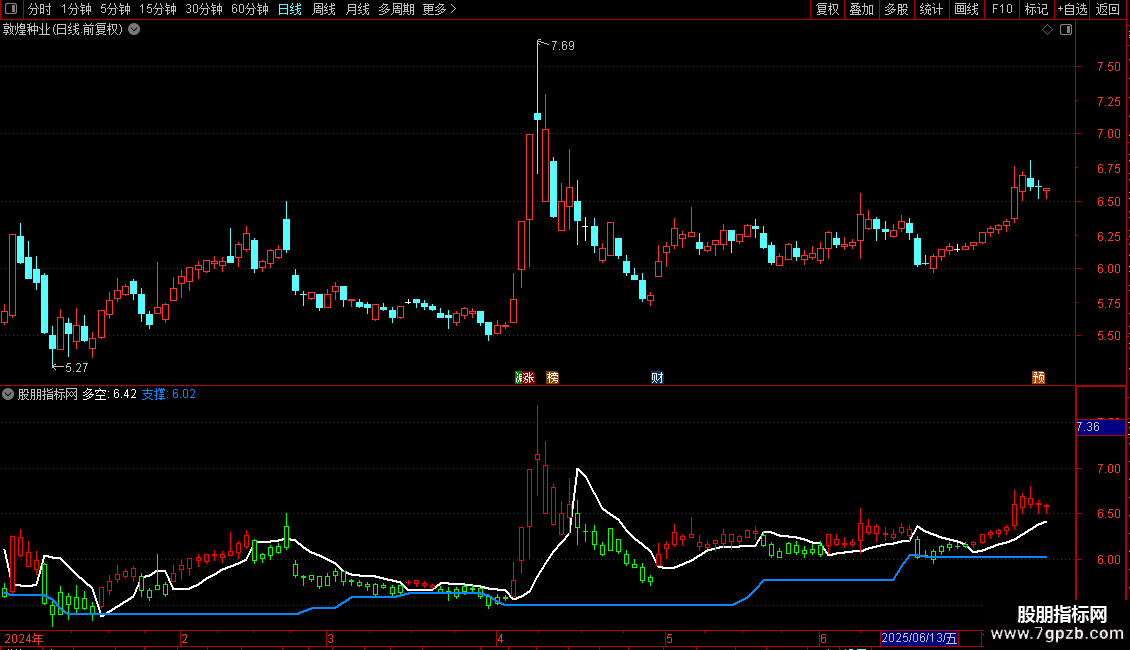
Task: Select the 周线 weekly tab
Action: point(324,9)
